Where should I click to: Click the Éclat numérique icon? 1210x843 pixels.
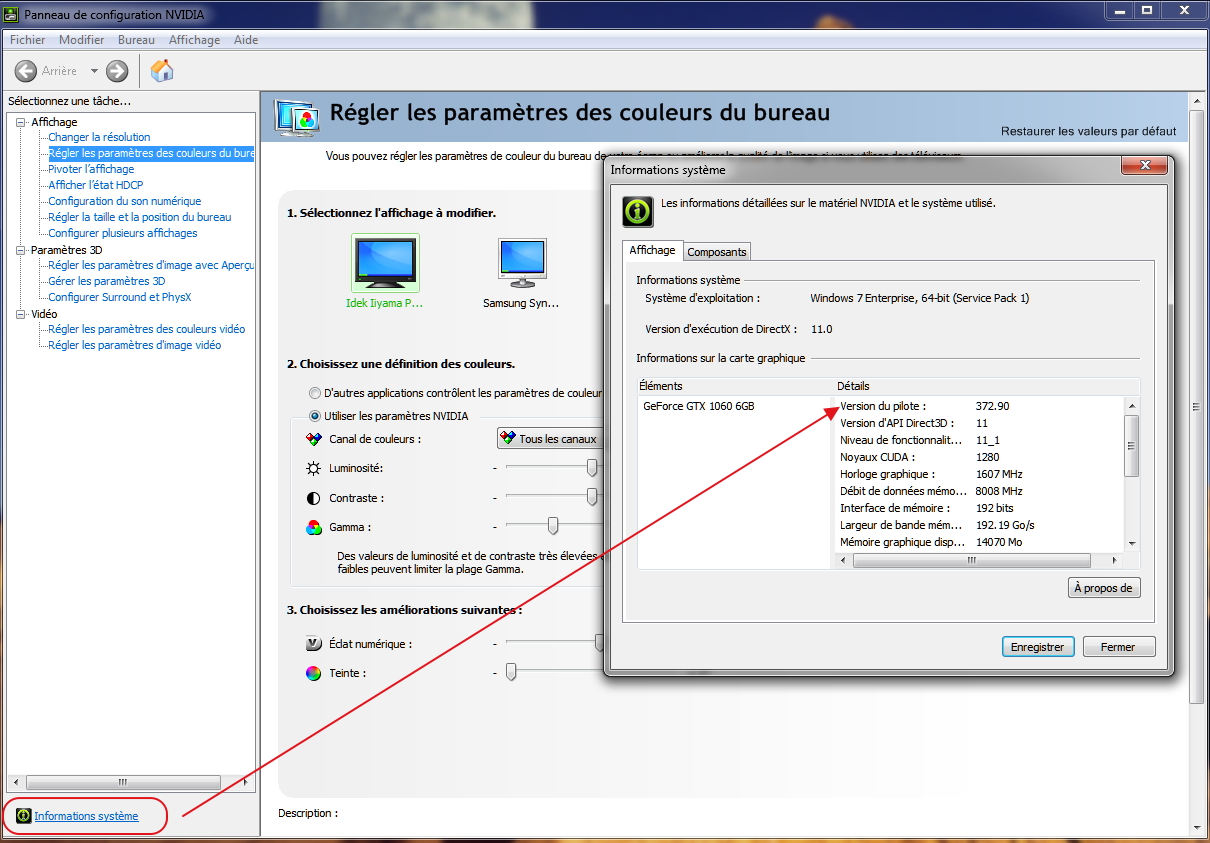pos(313,644)
